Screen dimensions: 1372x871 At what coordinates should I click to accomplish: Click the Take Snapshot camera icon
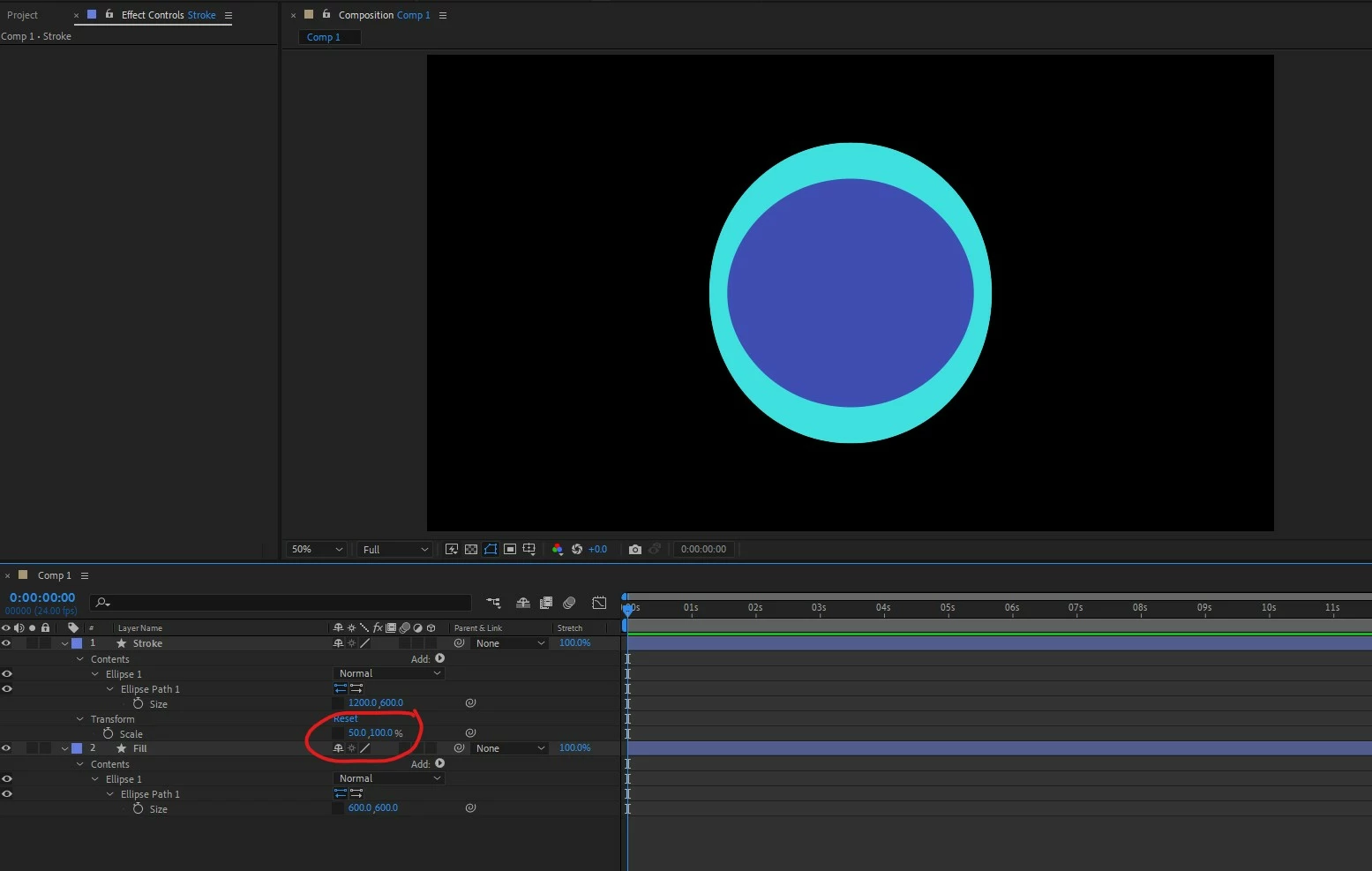point(634,549)
